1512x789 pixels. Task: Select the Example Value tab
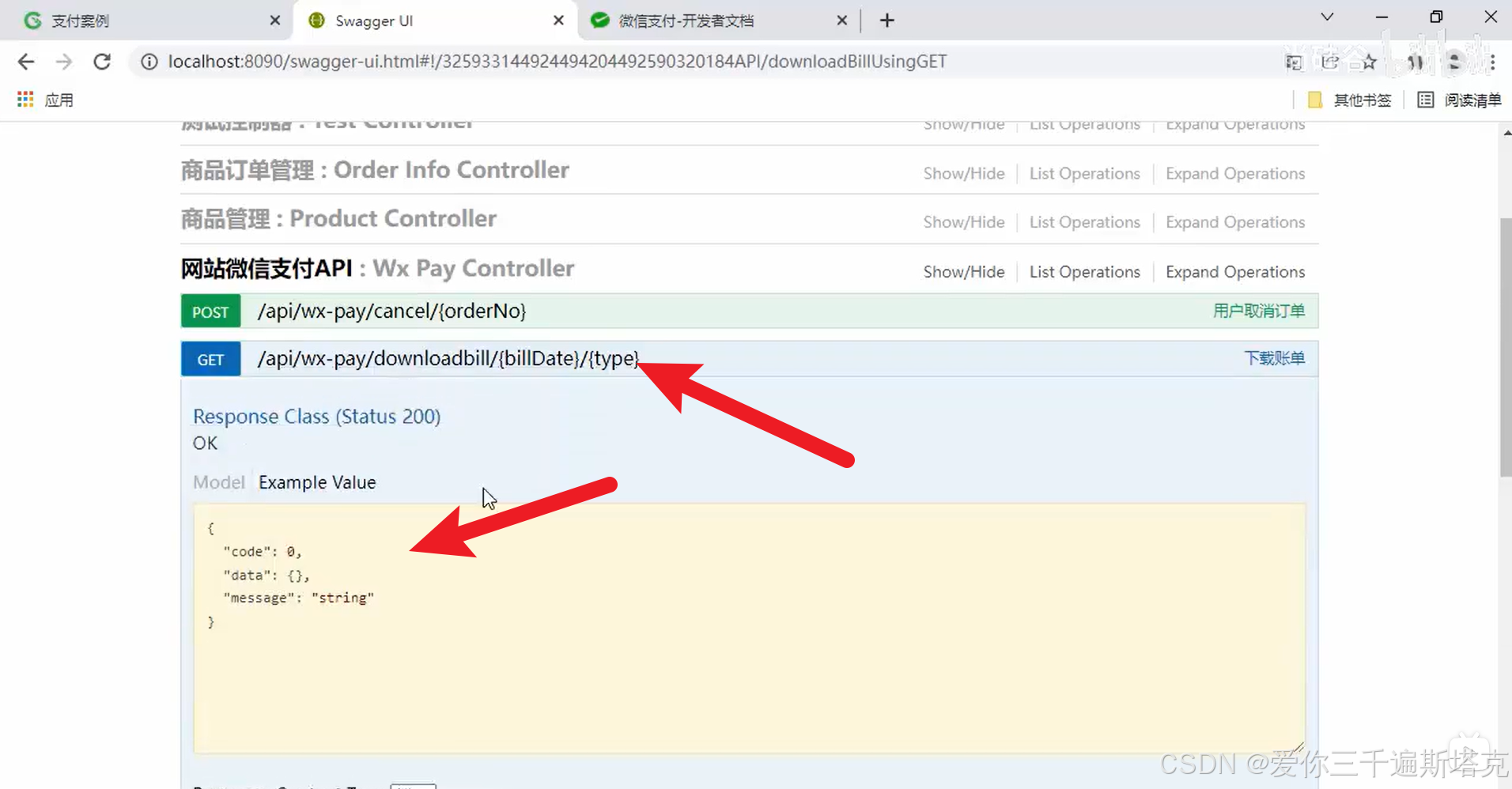point(317,482)
